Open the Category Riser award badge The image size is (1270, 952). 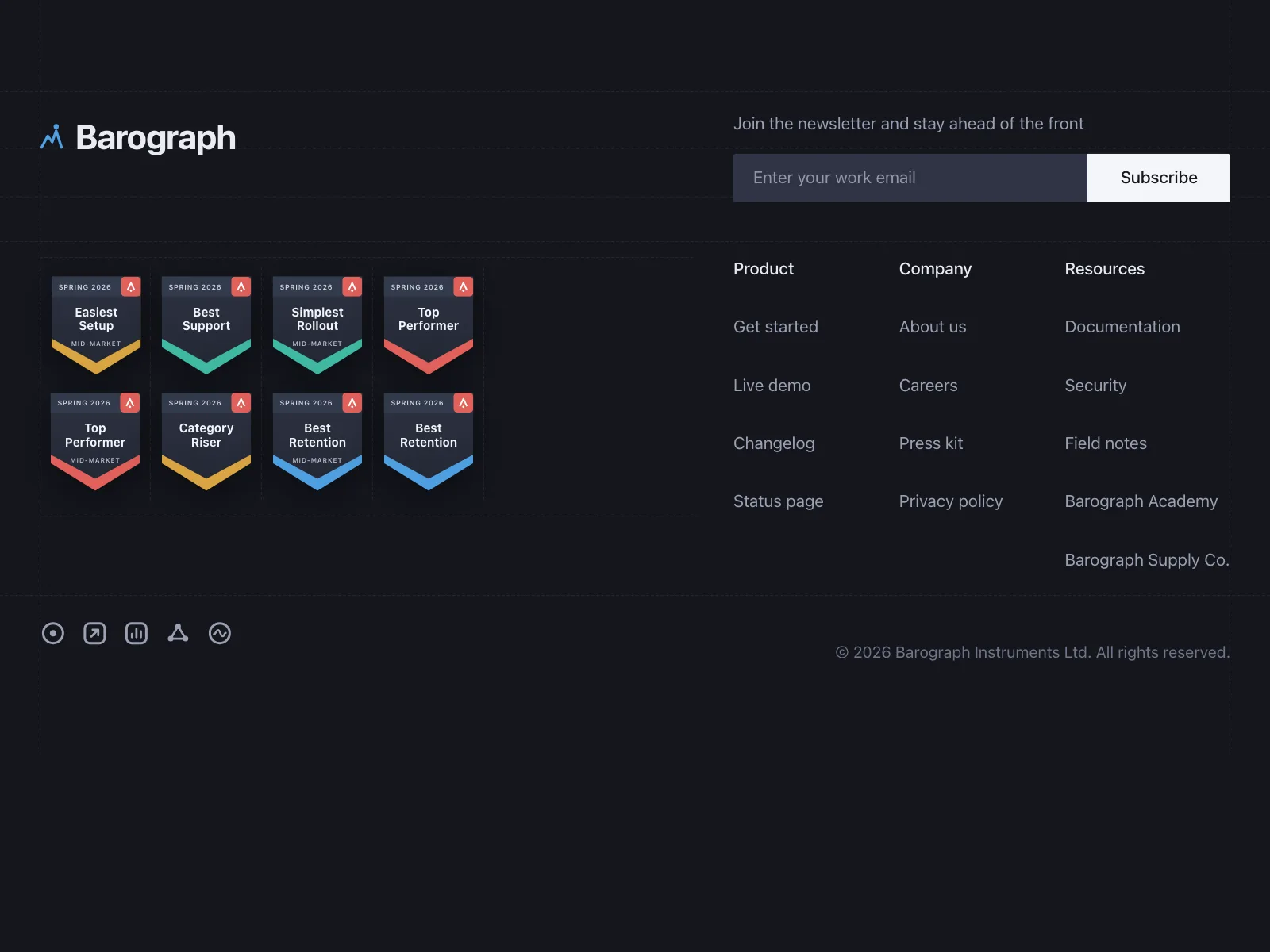pyautogui.click(x=206, y=441)
